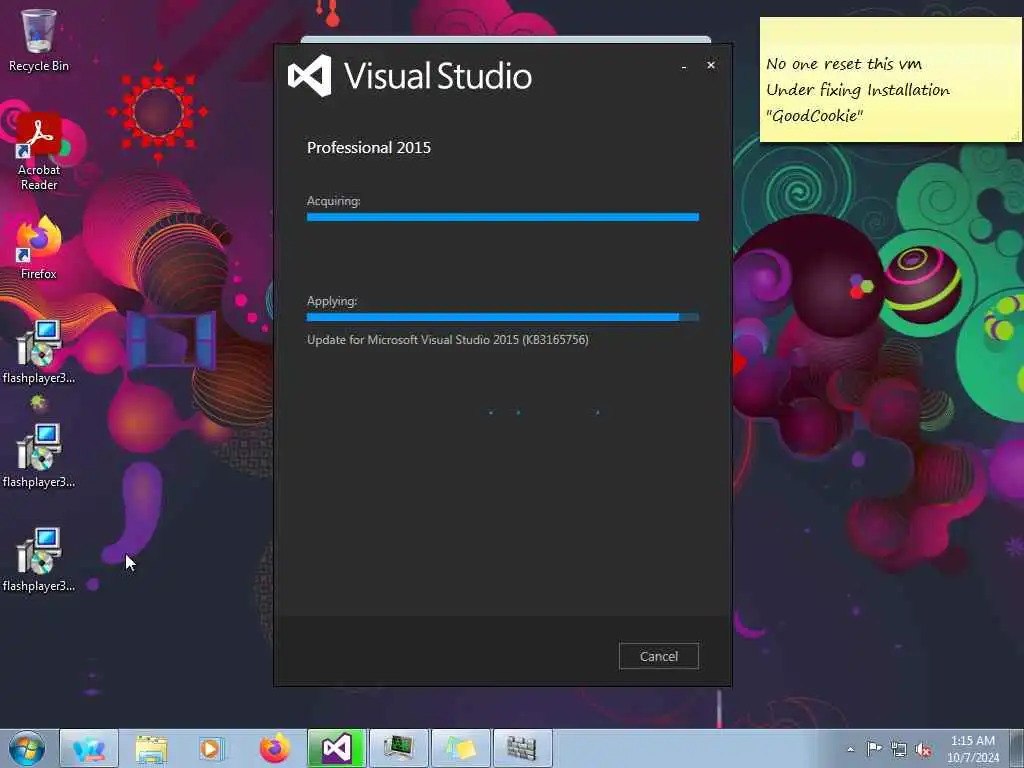Click the Show desktop strip at taskbar end

[x=1017, y=748]
